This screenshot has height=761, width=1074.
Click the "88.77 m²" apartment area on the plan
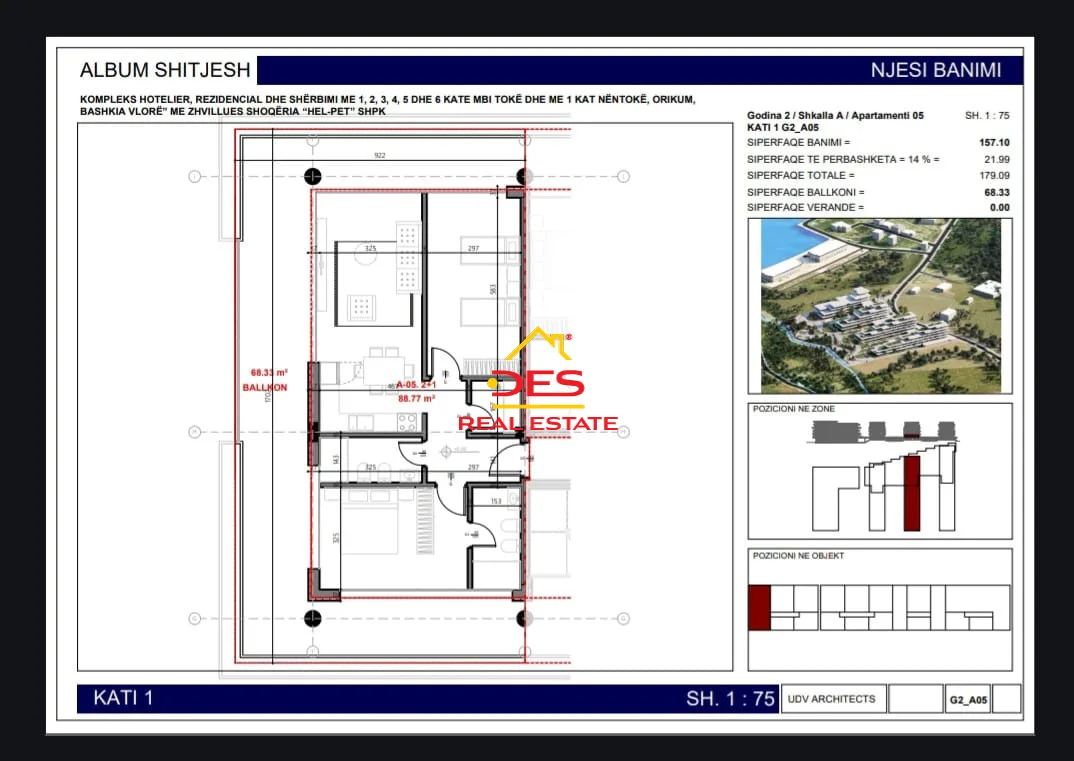coord(416,398)
